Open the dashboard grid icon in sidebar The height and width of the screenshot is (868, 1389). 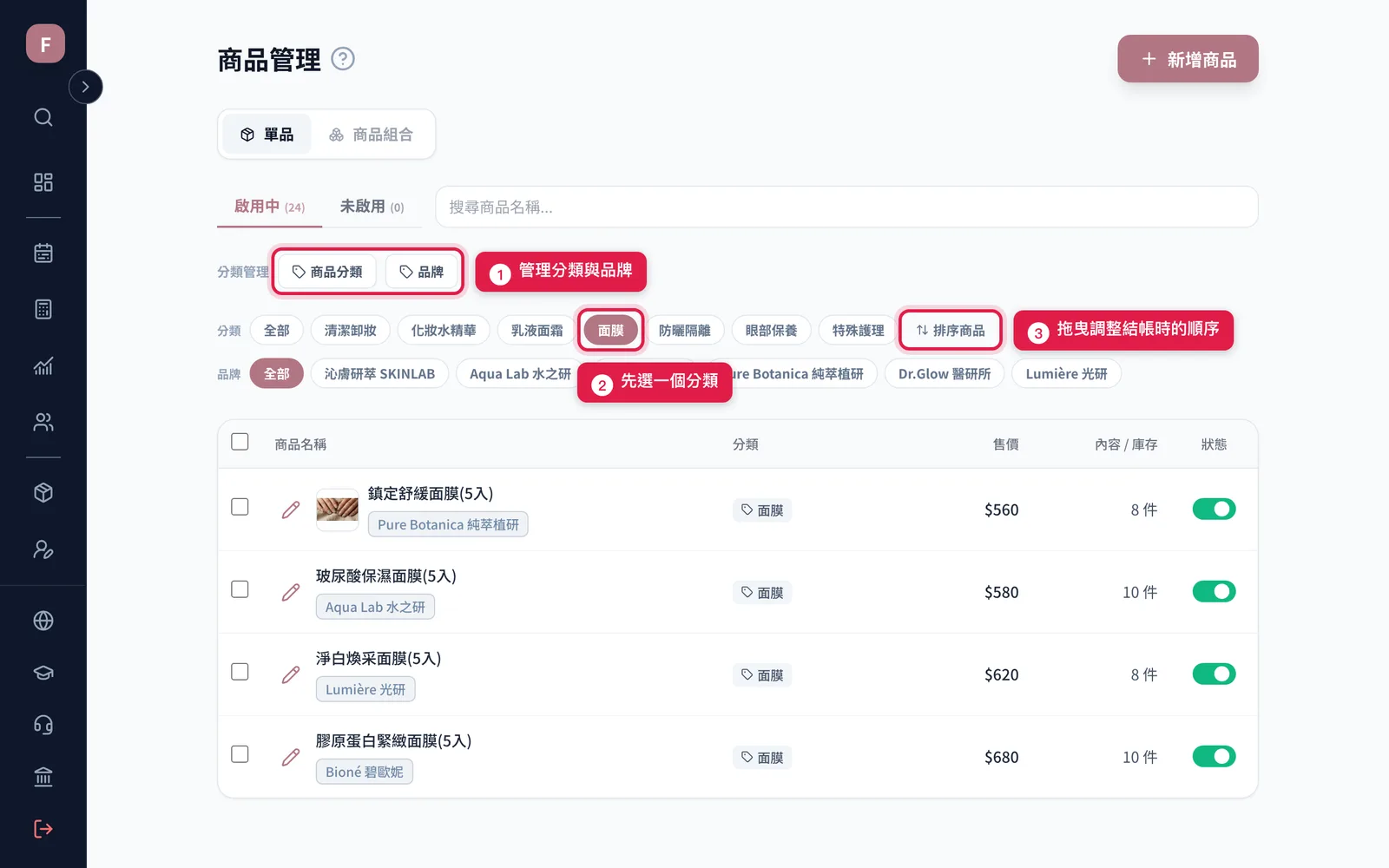coord(43,182)
